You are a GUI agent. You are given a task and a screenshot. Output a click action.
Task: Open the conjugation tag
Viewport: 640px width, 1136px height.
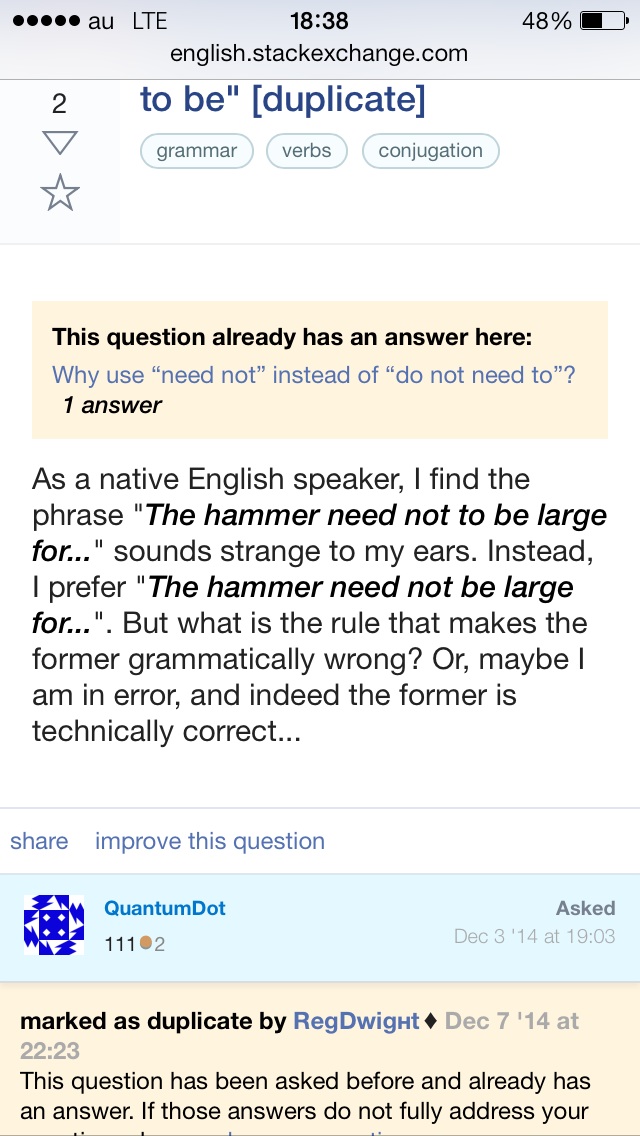[430, 151]
